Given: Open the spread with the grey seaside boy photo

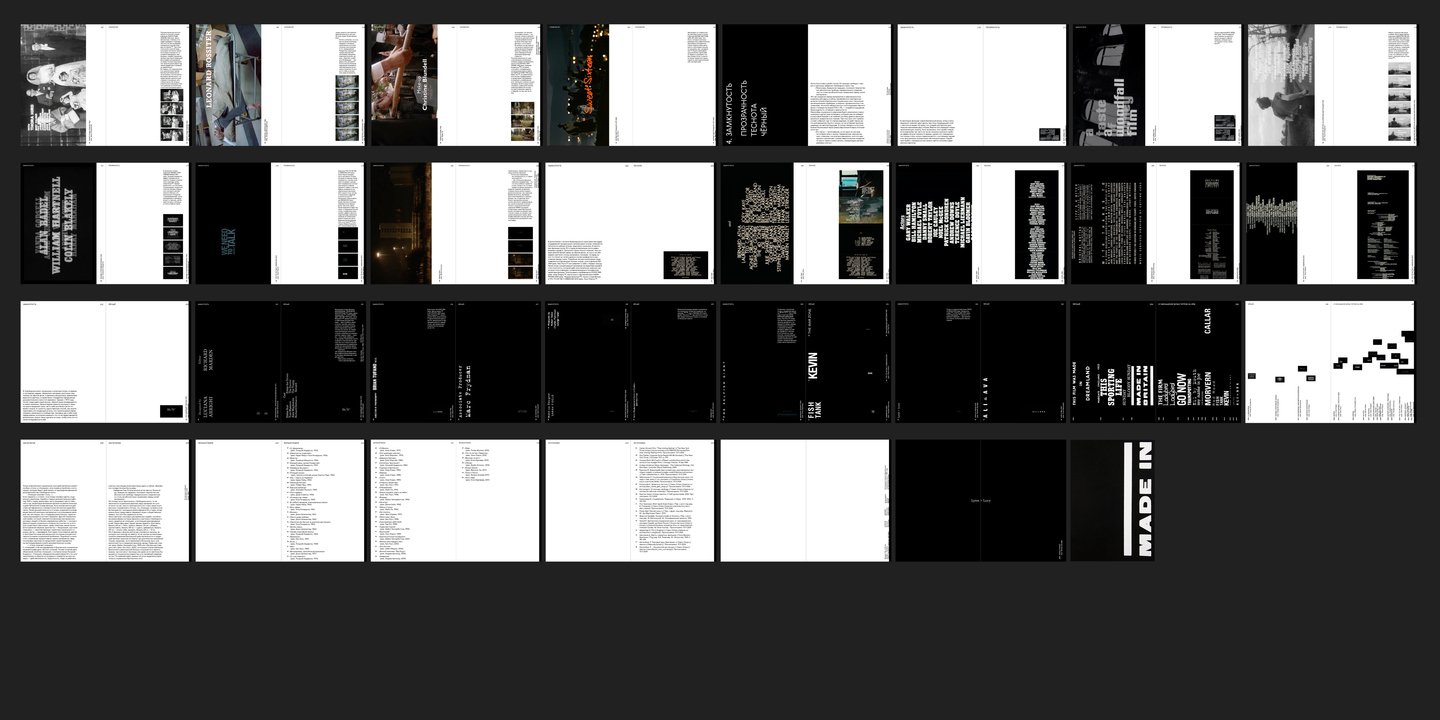Looking at the screenshot, I should click(1331, 85).
